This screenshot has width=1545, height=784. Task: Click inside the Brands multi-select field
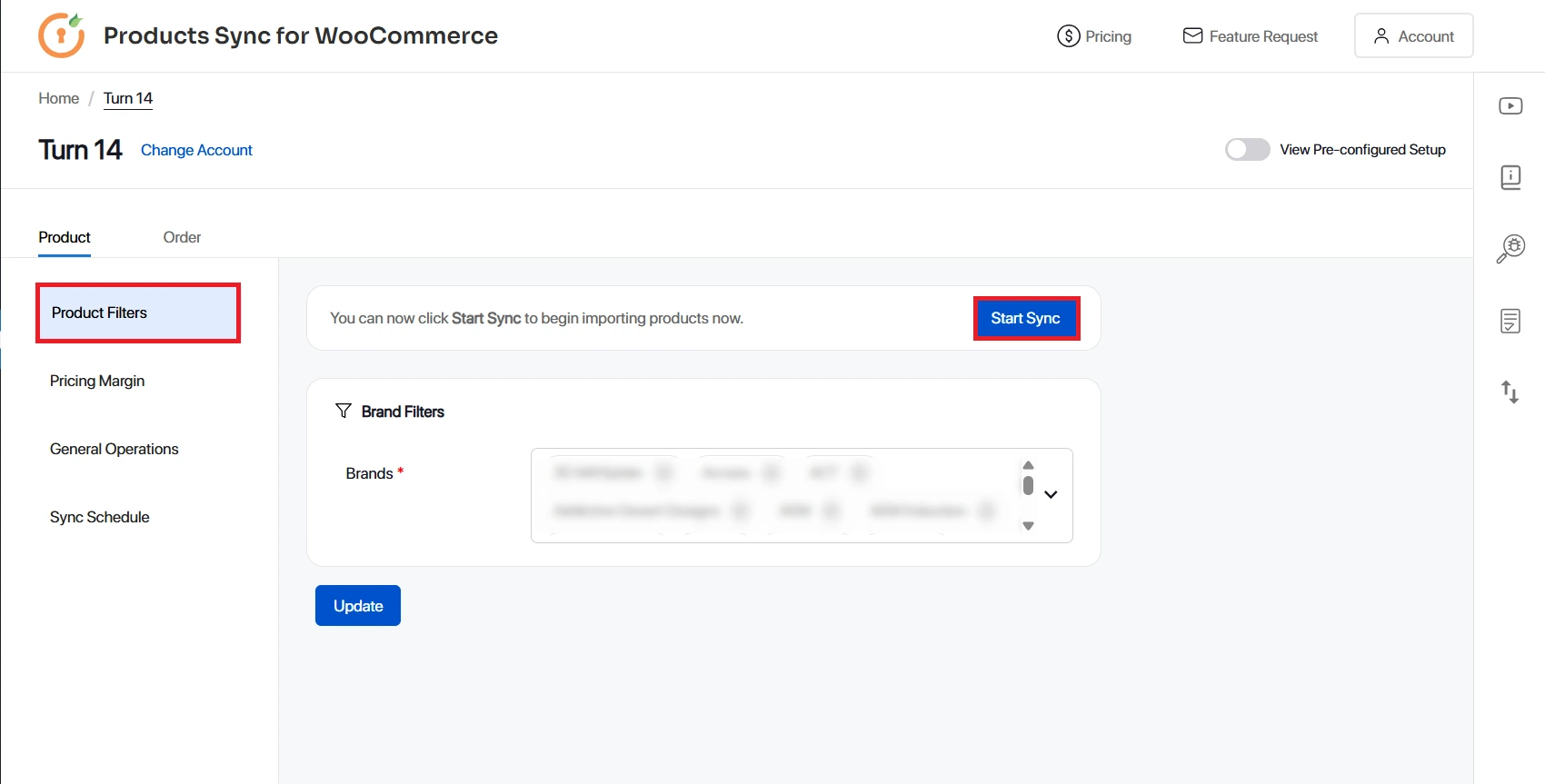coord(802,495)
